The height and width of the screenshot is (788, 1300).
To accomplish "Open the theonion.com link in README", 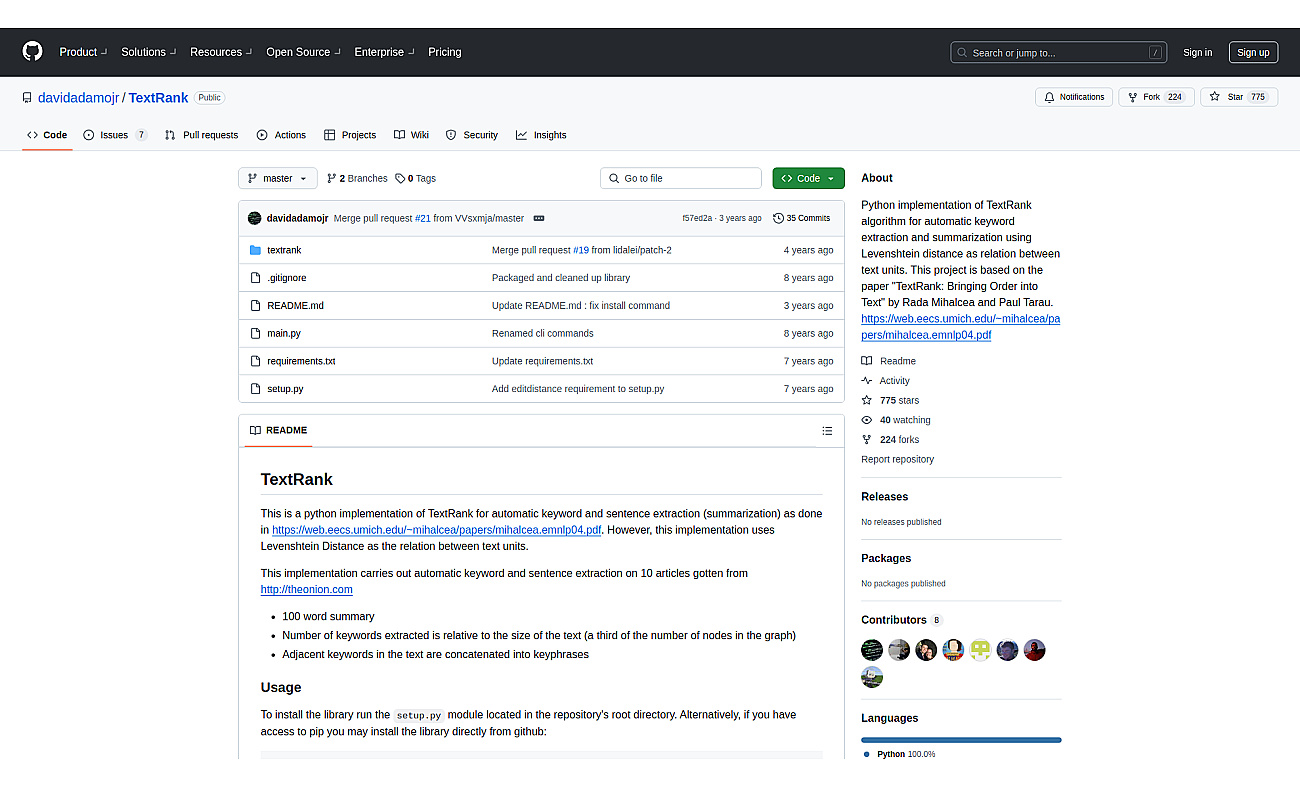I will coord(307,590).
